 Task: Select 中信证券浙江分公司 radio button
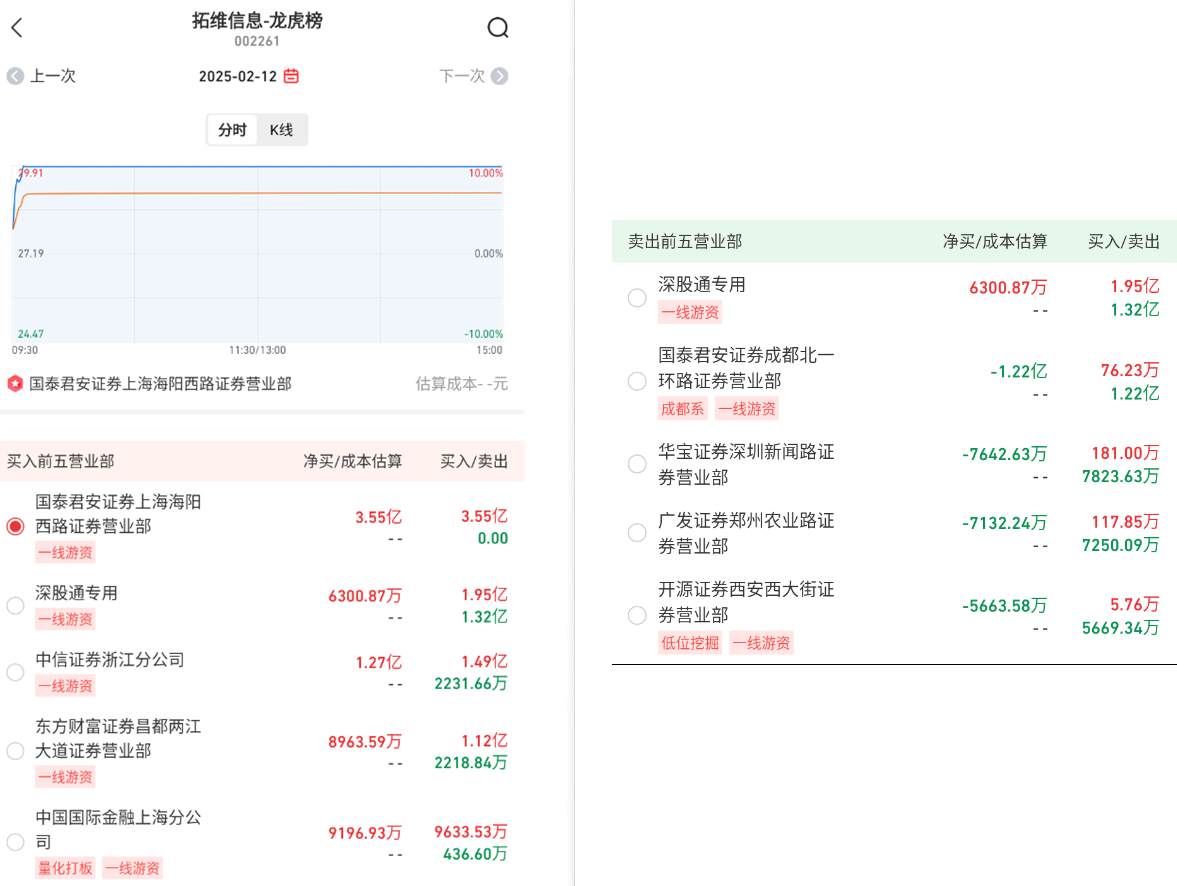point(15,672)
